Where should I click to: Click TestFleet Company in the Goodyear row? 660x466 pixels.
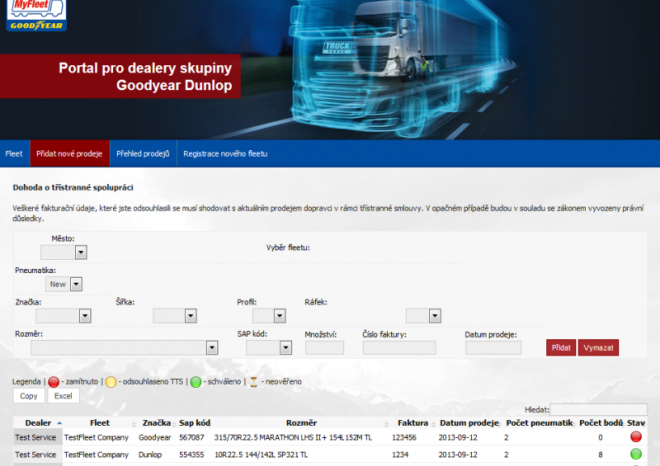96,437
